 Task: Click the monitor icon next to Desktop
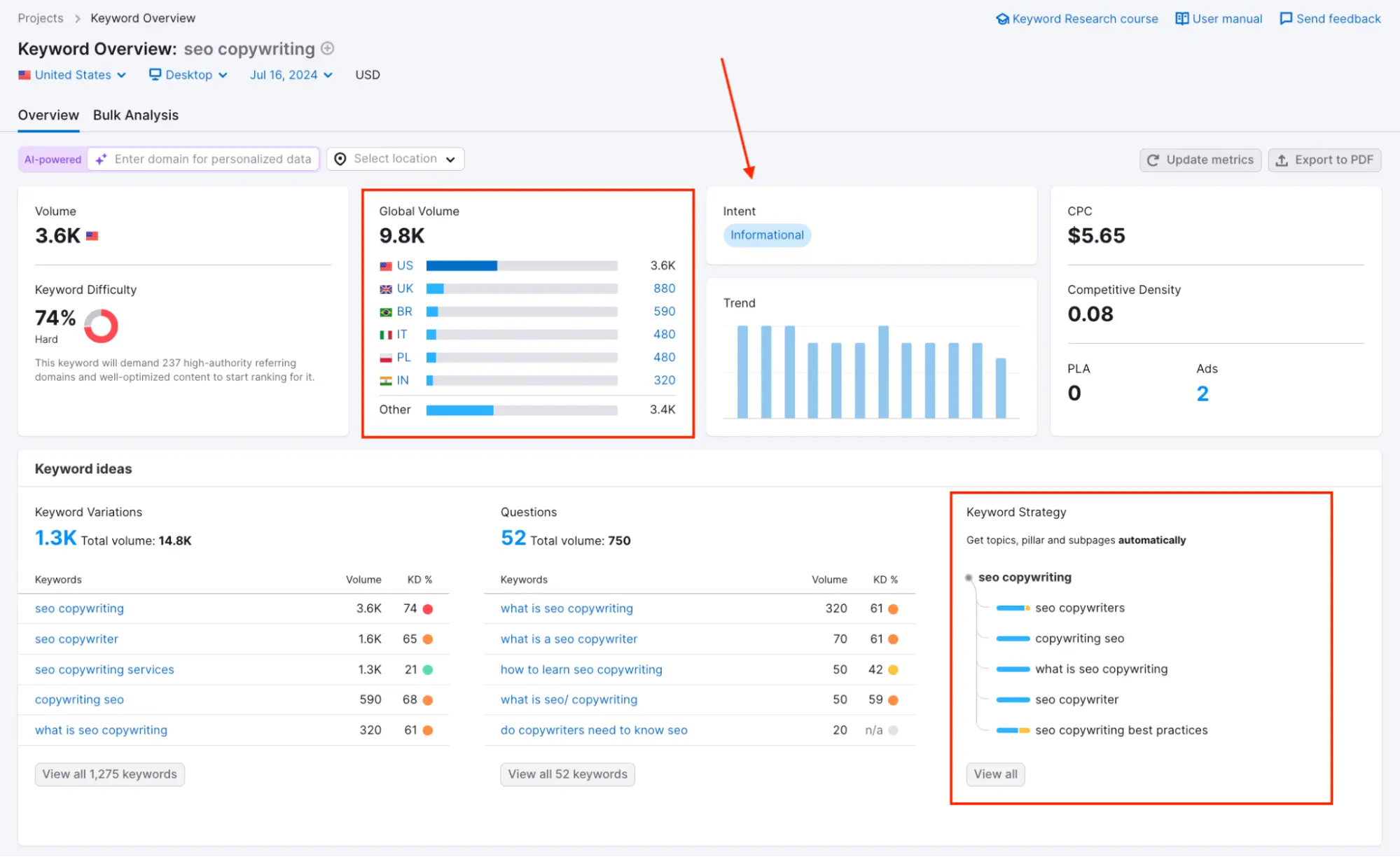click(x=155, y=74)
